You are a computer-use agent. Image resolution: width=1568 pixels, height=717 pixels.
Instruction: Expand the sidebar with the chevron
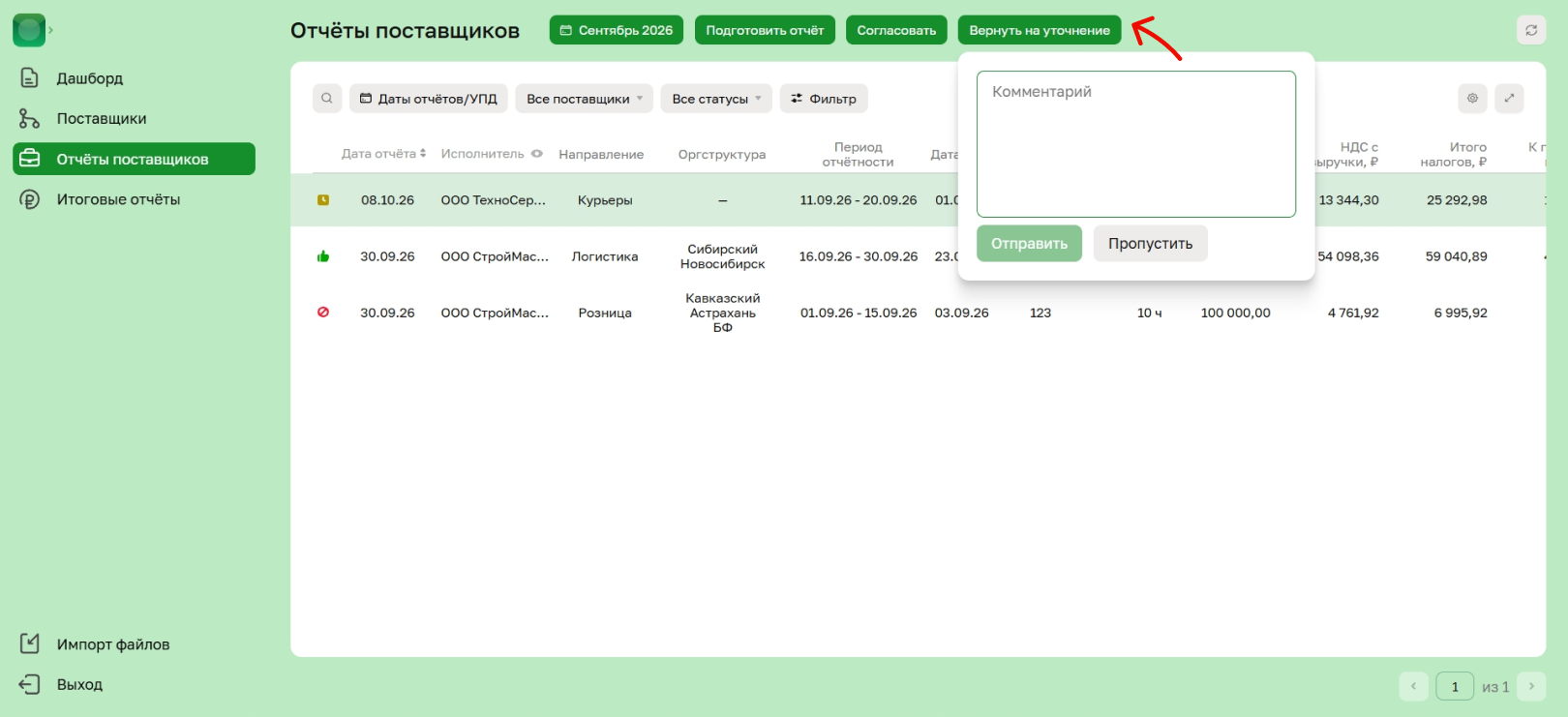(x=50, y=30)
